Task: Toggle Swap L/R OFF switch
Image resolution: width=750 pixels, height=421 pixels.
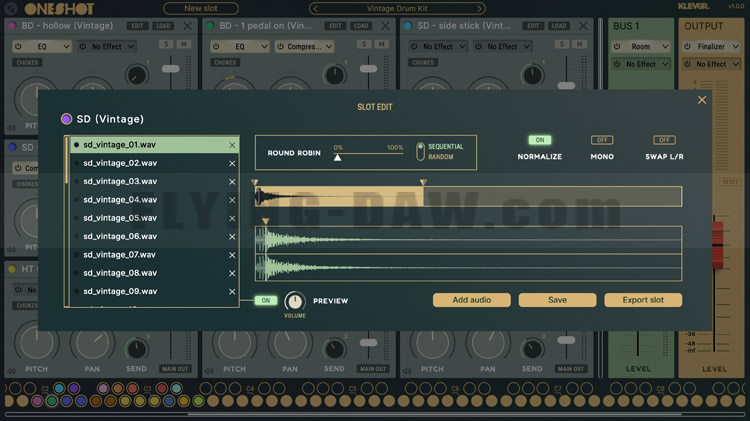Action: point(664,140)
